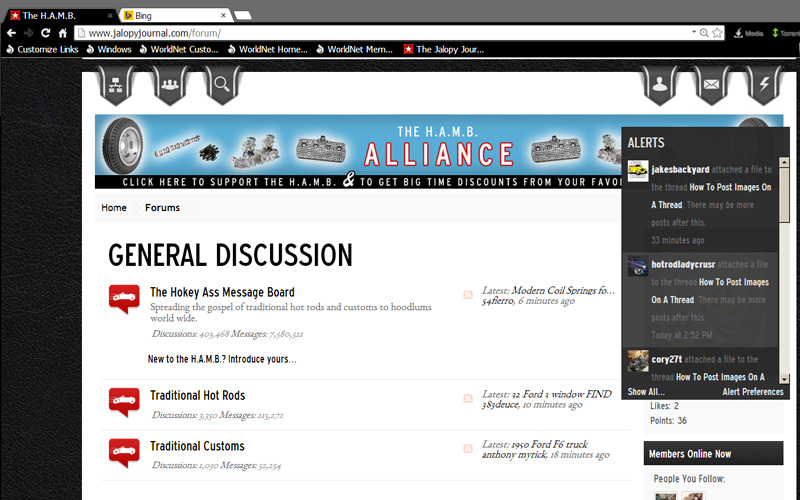Viewport: 800px width, 500px height.
Task: Open the Media extension icon
Action: (x=748, y=33)
